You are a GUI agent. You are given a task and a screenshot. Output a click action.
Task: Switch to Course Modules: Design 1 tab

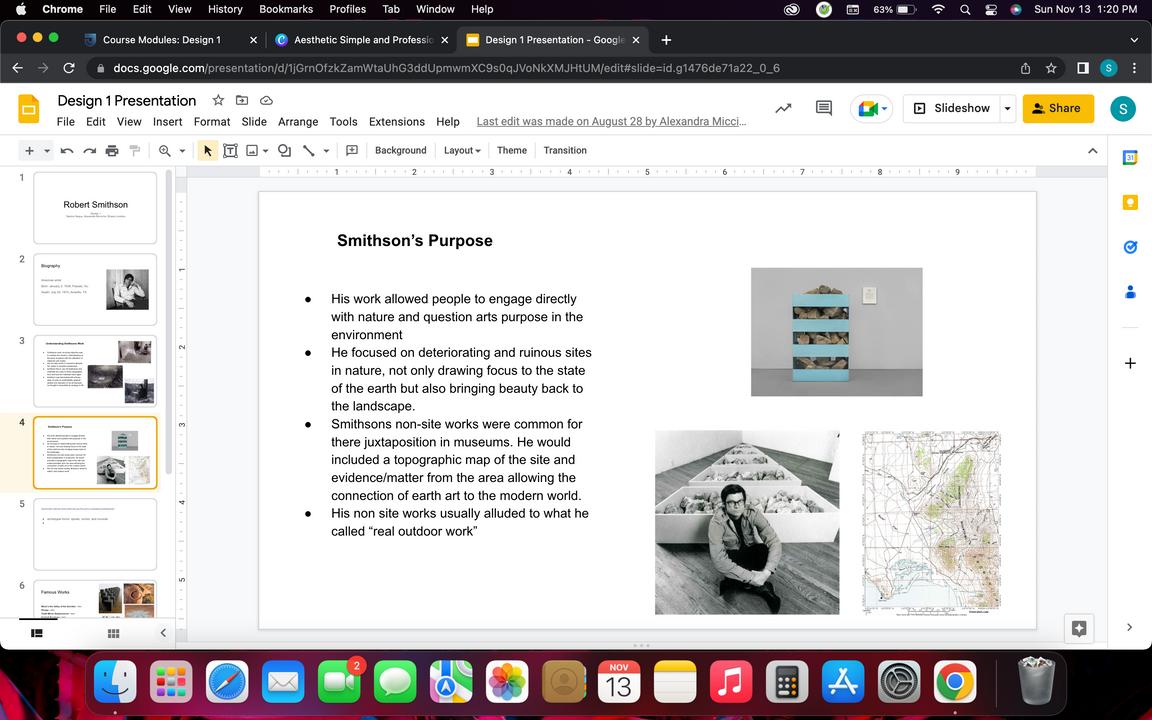(161, 40)
